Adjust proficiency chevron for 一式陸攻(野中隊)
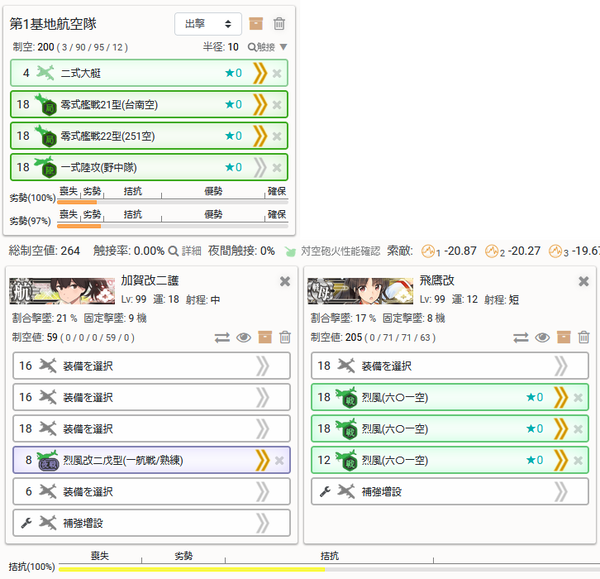This screenshot has width=600, height=579. (x=260, y=167)
